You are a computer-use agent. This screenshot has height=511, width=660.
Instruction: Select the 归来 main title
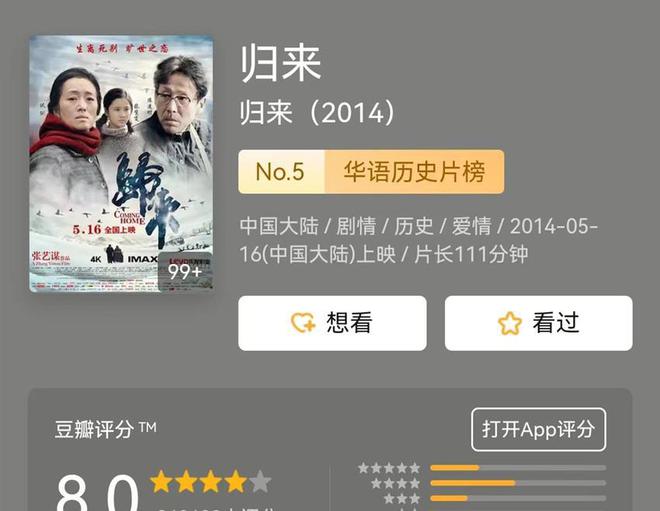(x=281, y=64)
